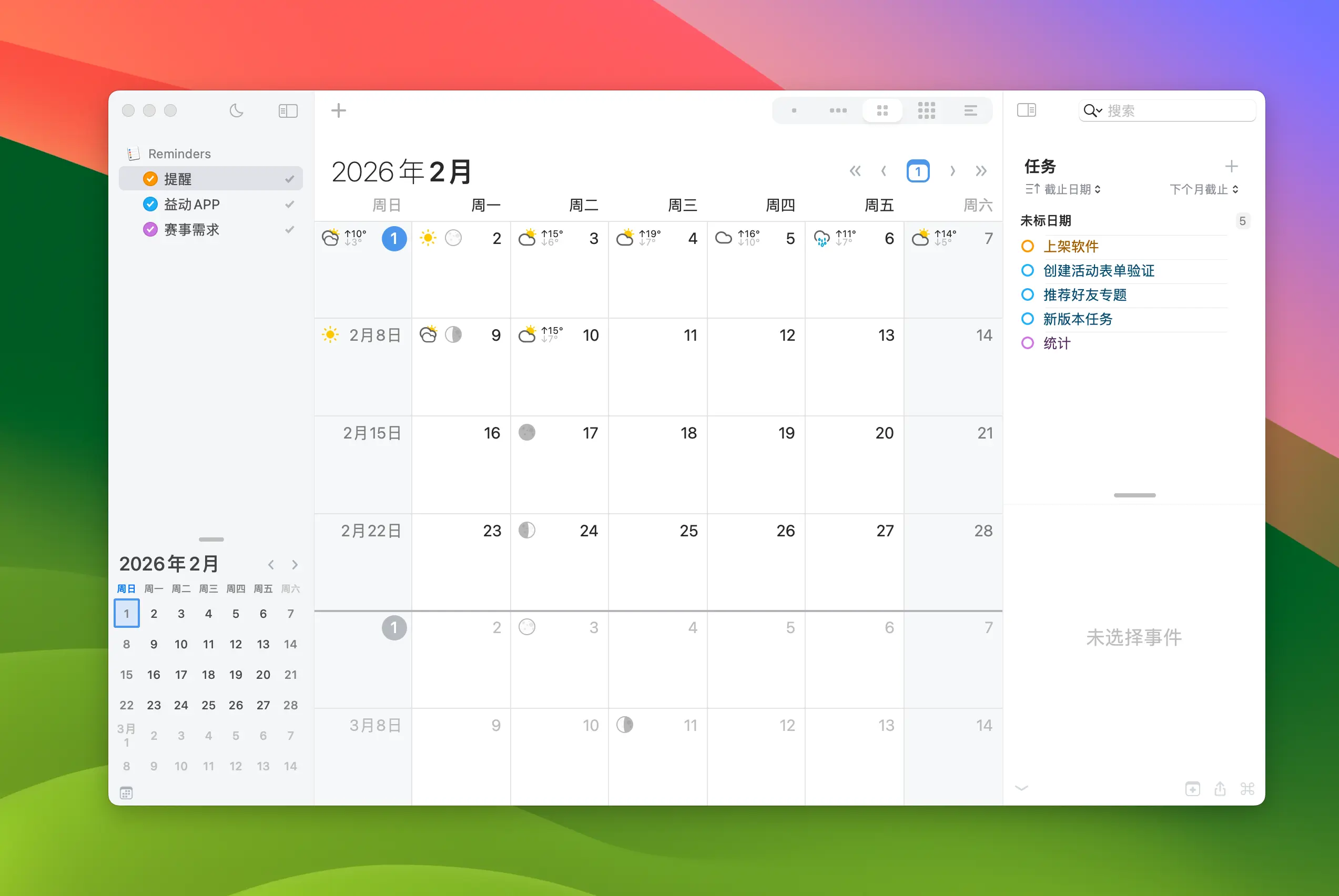
Task: Click the share icon at bottom right
Action: click(x=1220, y=789)
